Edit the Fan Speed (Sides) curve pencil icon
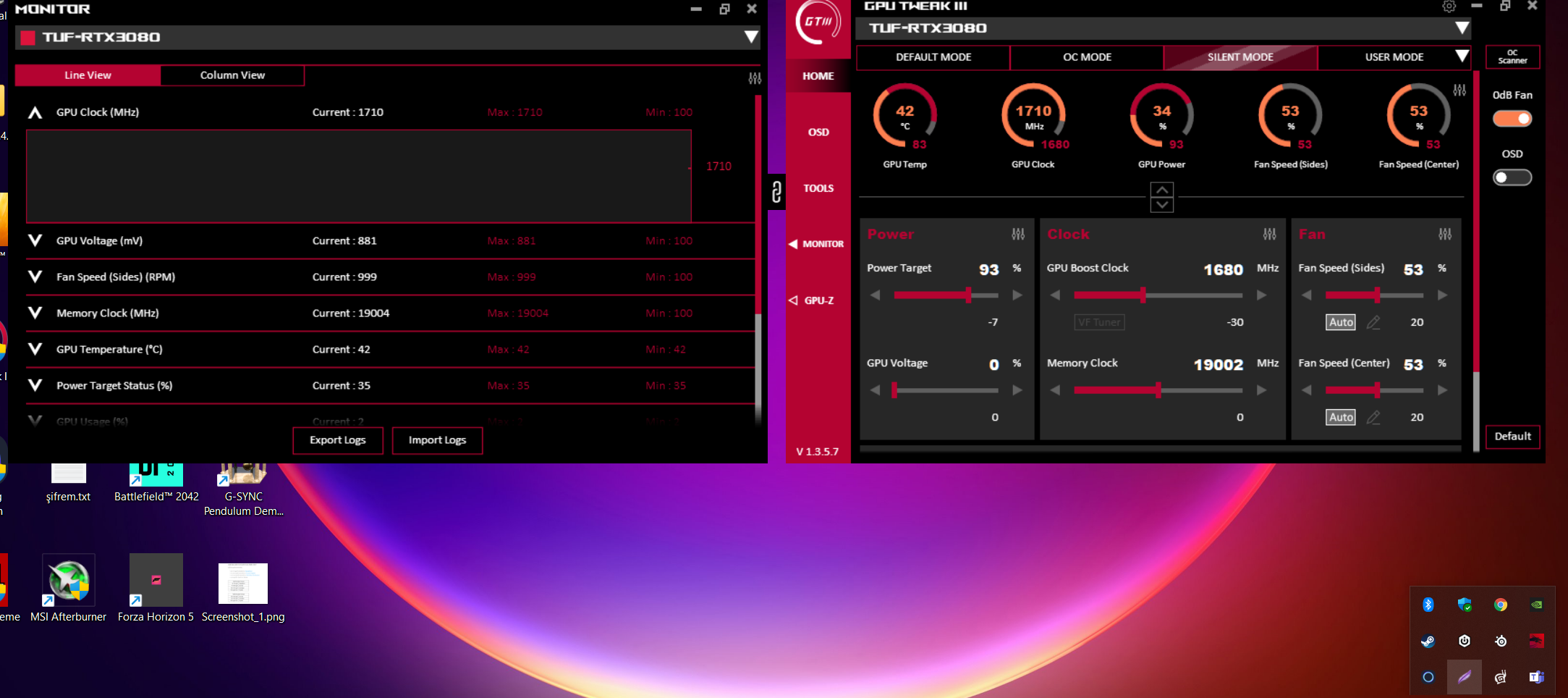The height and width of the screenshot is (698, 1568). [1373, 322]
